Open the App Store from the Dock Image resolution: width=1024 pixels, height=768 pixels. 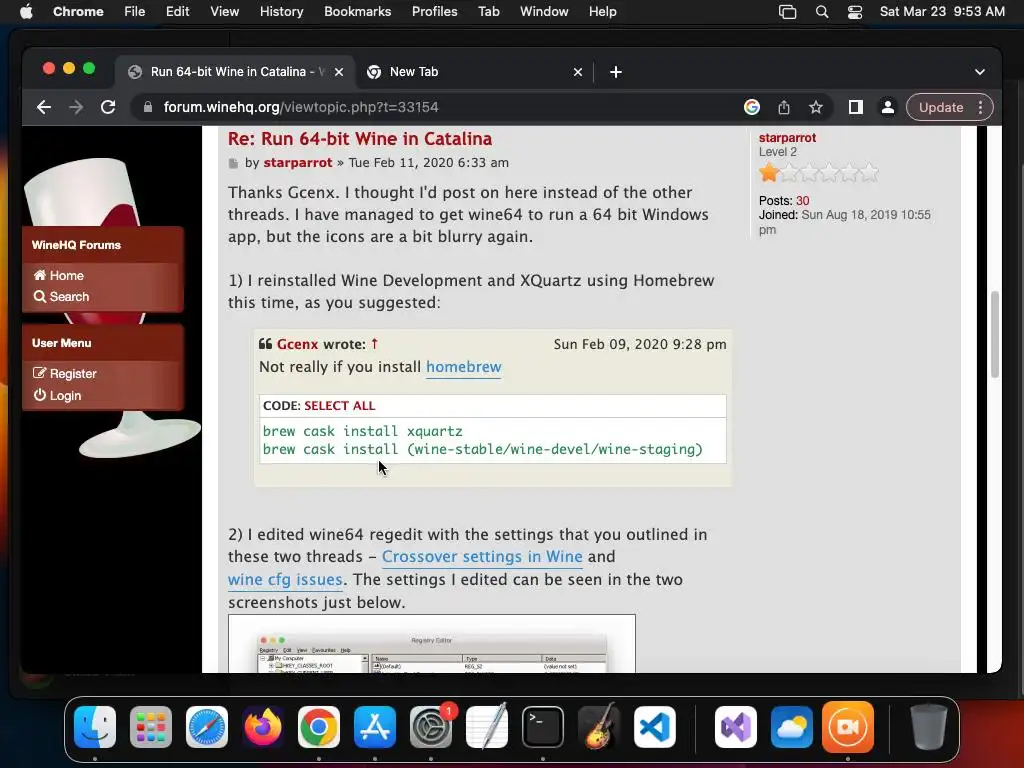[375, 727]
